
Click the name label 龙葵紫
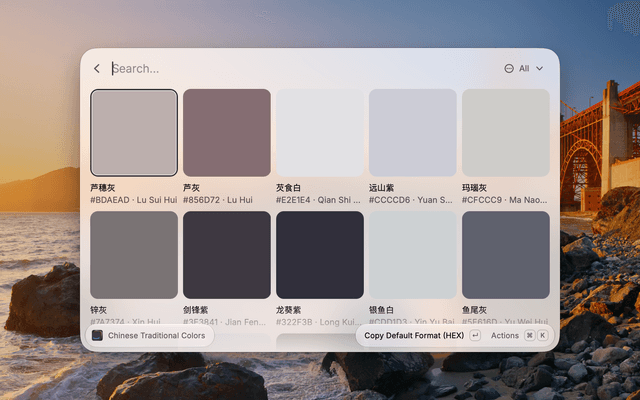288,310
